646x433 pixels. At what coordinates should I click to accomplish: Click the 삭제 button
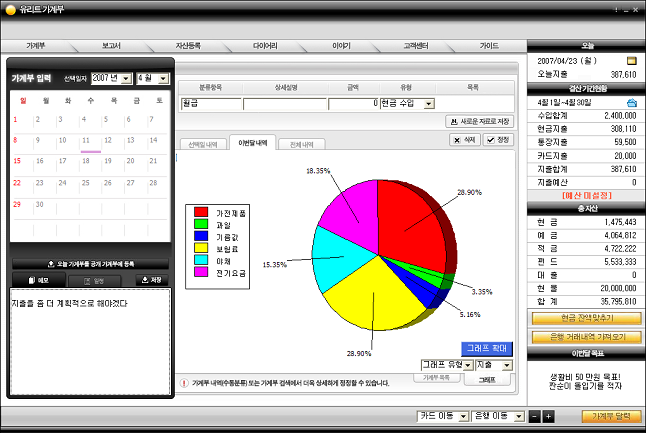click(464, 140)
